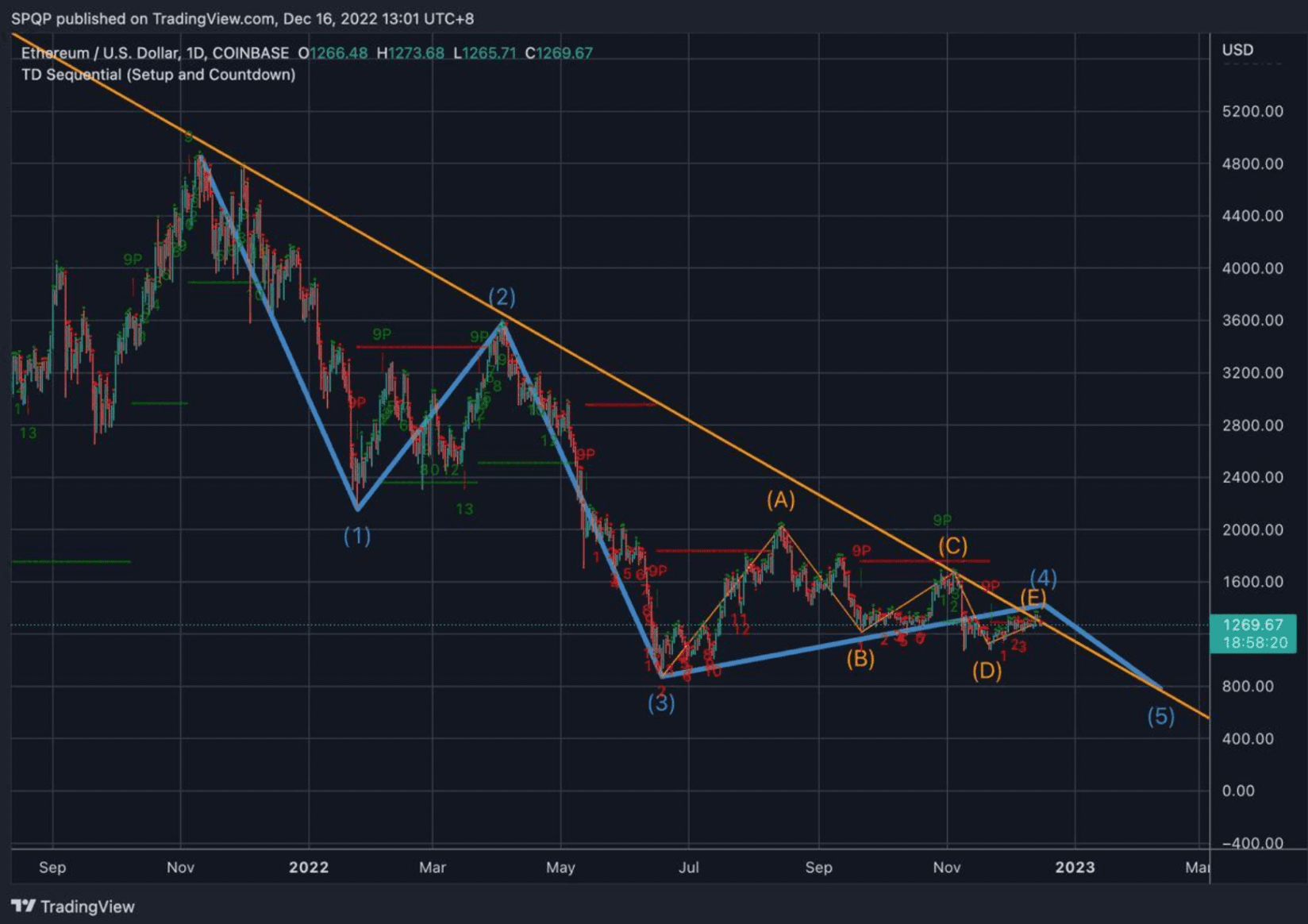This screenshot has height=924, width=1308.
Task: Select the Ethereum / U.S. Dollar symbol title
Action: (x=155, y=53)
